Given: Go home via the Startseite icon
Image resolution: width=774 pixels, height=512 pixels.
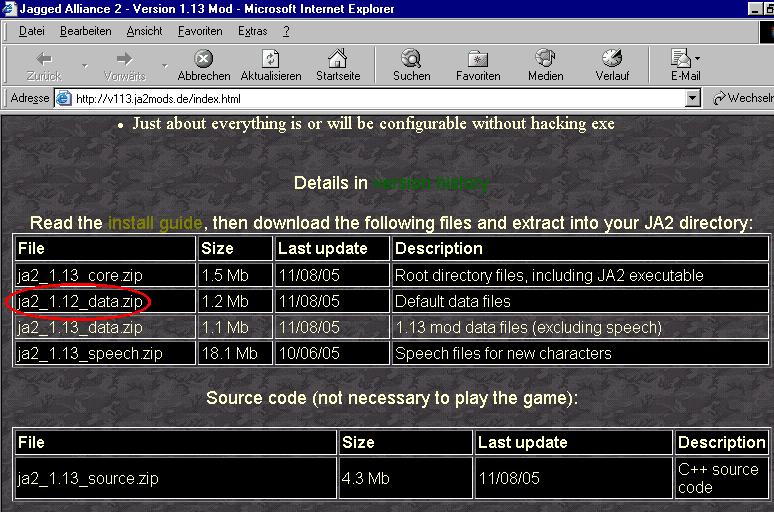Looking at the screenshot, I should (x=338, y=59).
